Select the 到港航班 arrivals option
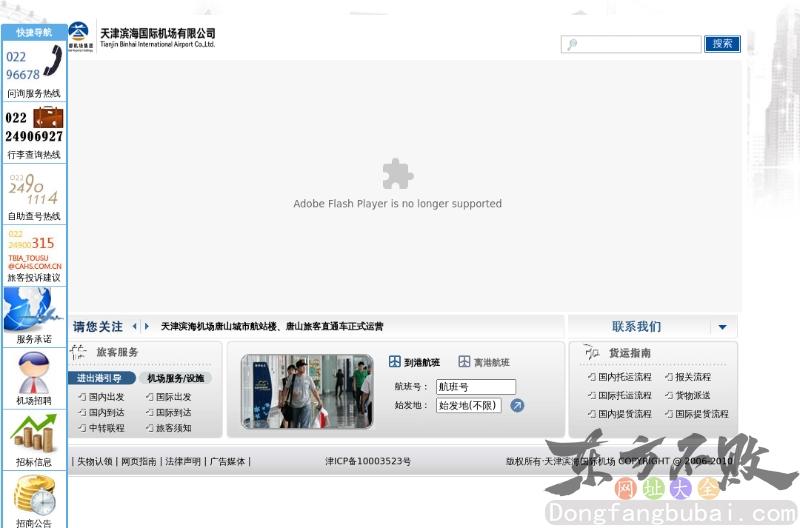 (414, 362)
